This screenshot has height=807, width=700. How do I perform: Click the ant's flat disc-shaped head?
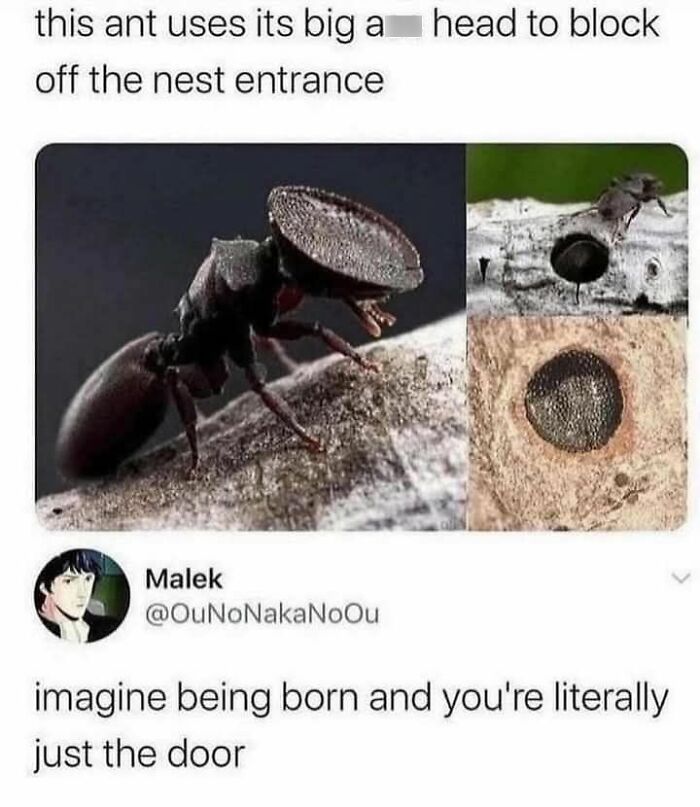[x=346, y=237]
